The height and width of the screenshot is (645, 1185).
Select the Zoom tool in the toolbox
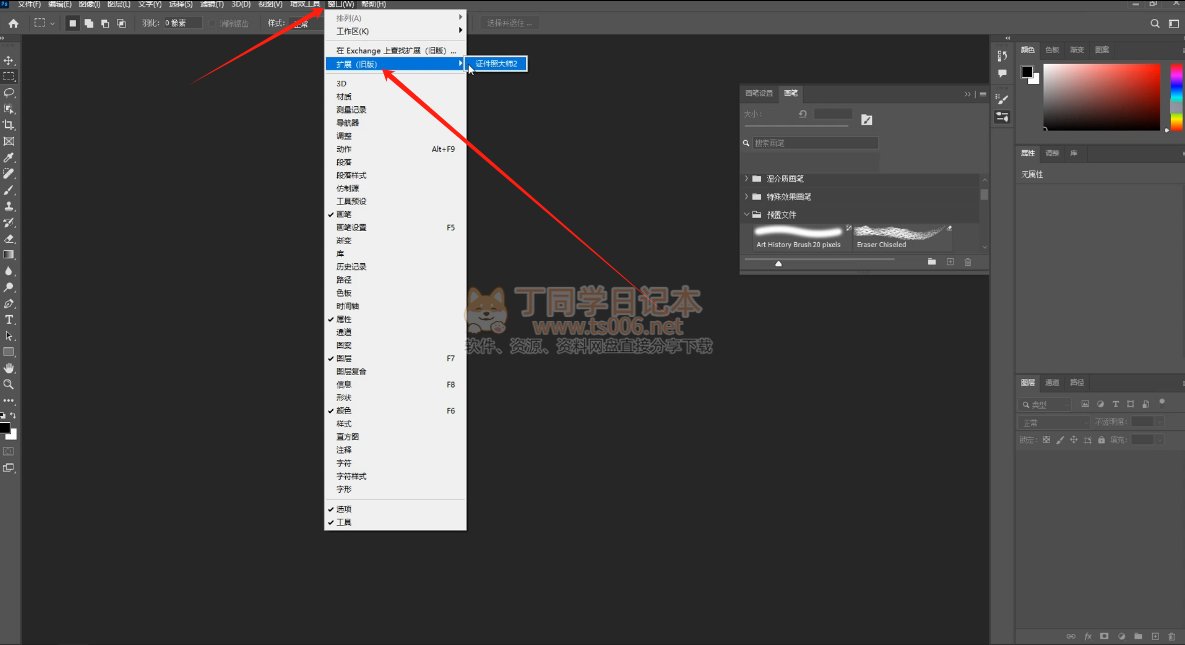pyautogui.click(x=9, y=384)
